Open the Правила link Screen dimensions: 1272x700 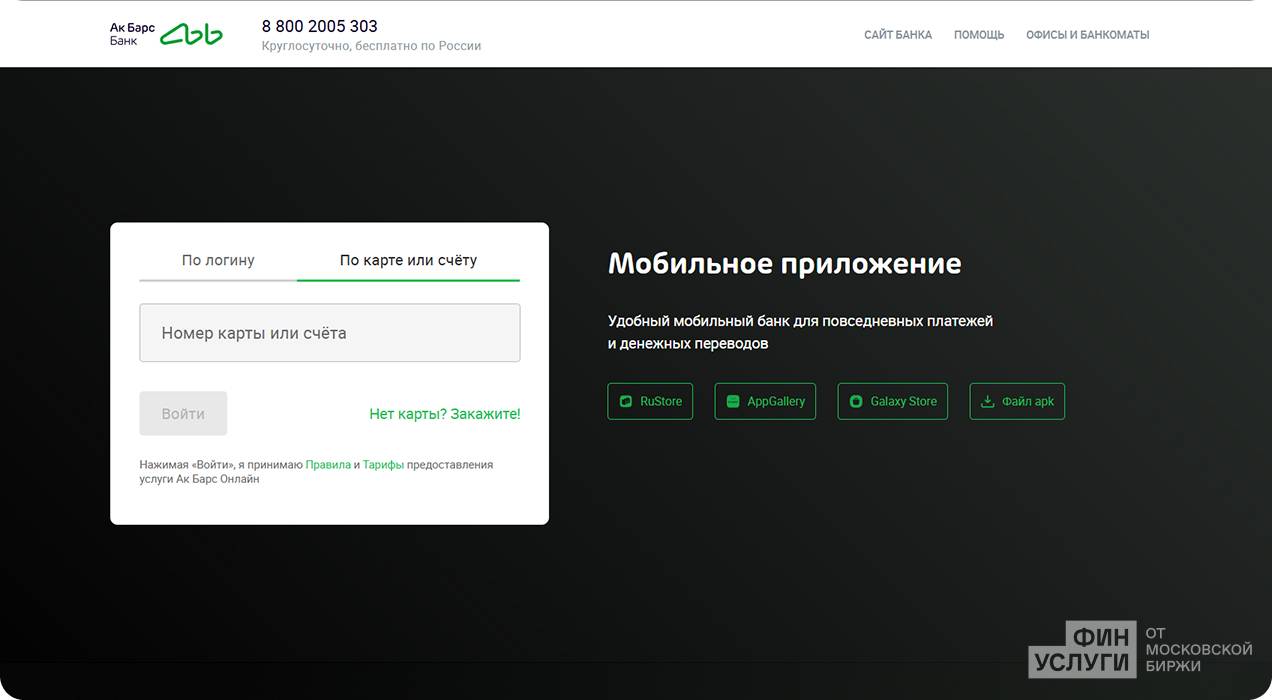(x=328, y=465)
